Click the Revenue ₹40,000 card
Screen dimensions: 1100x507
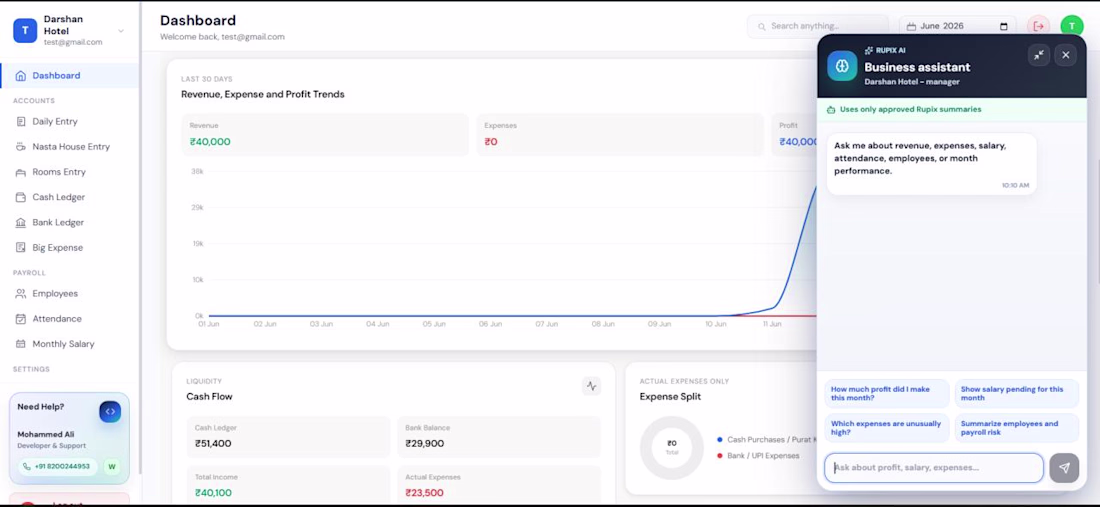(325, 135)
